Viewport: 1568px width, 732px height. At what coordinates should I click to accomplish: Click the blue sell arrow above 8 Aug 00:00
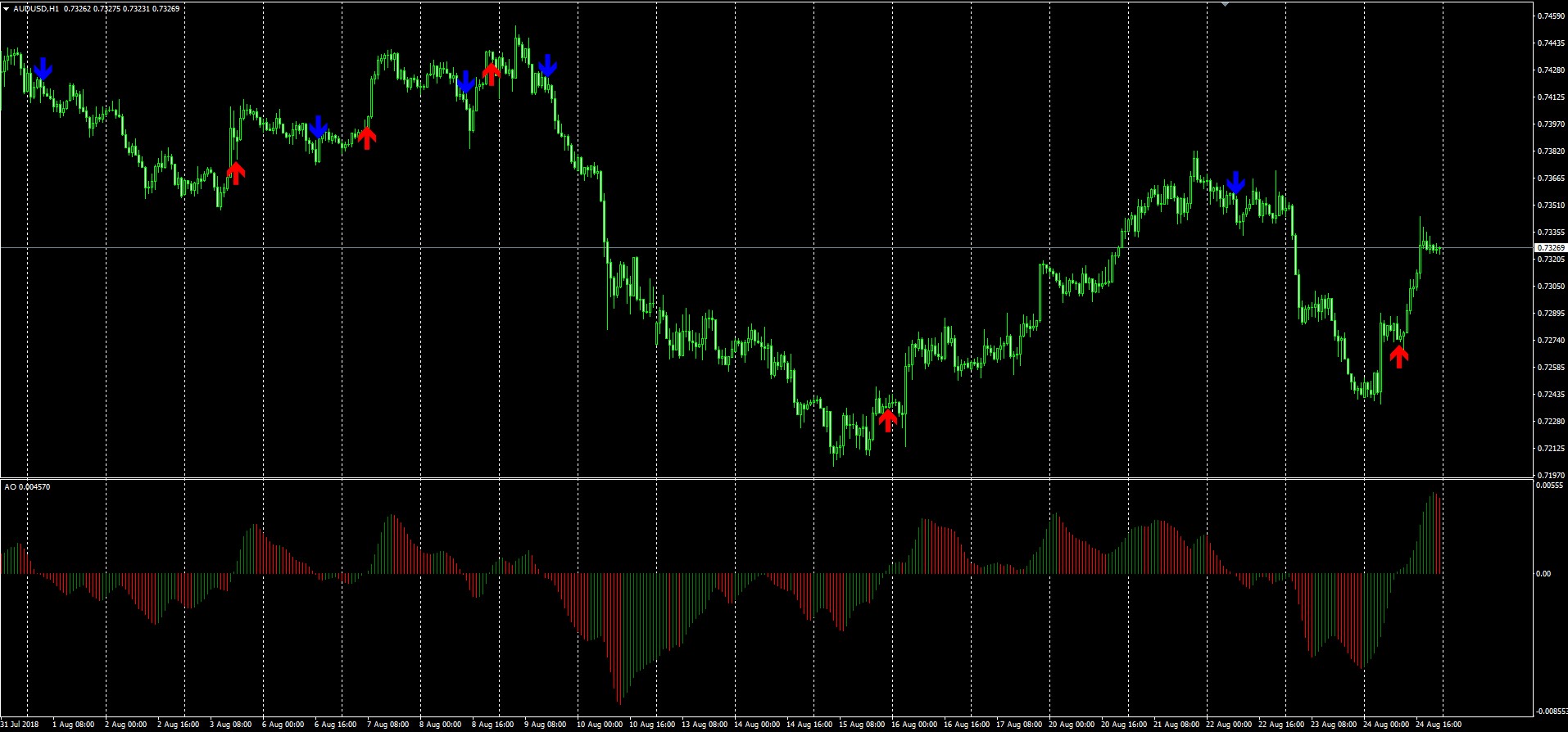pyautogui.click(x=465, y=82)
